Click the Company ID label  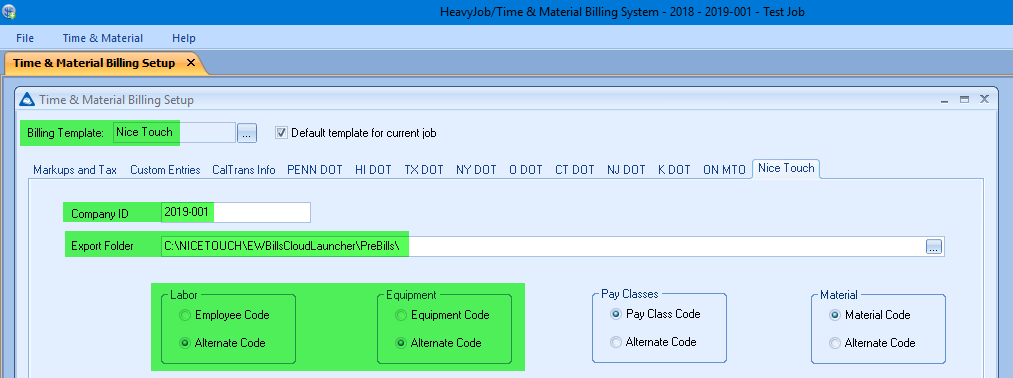click(100, 213)
